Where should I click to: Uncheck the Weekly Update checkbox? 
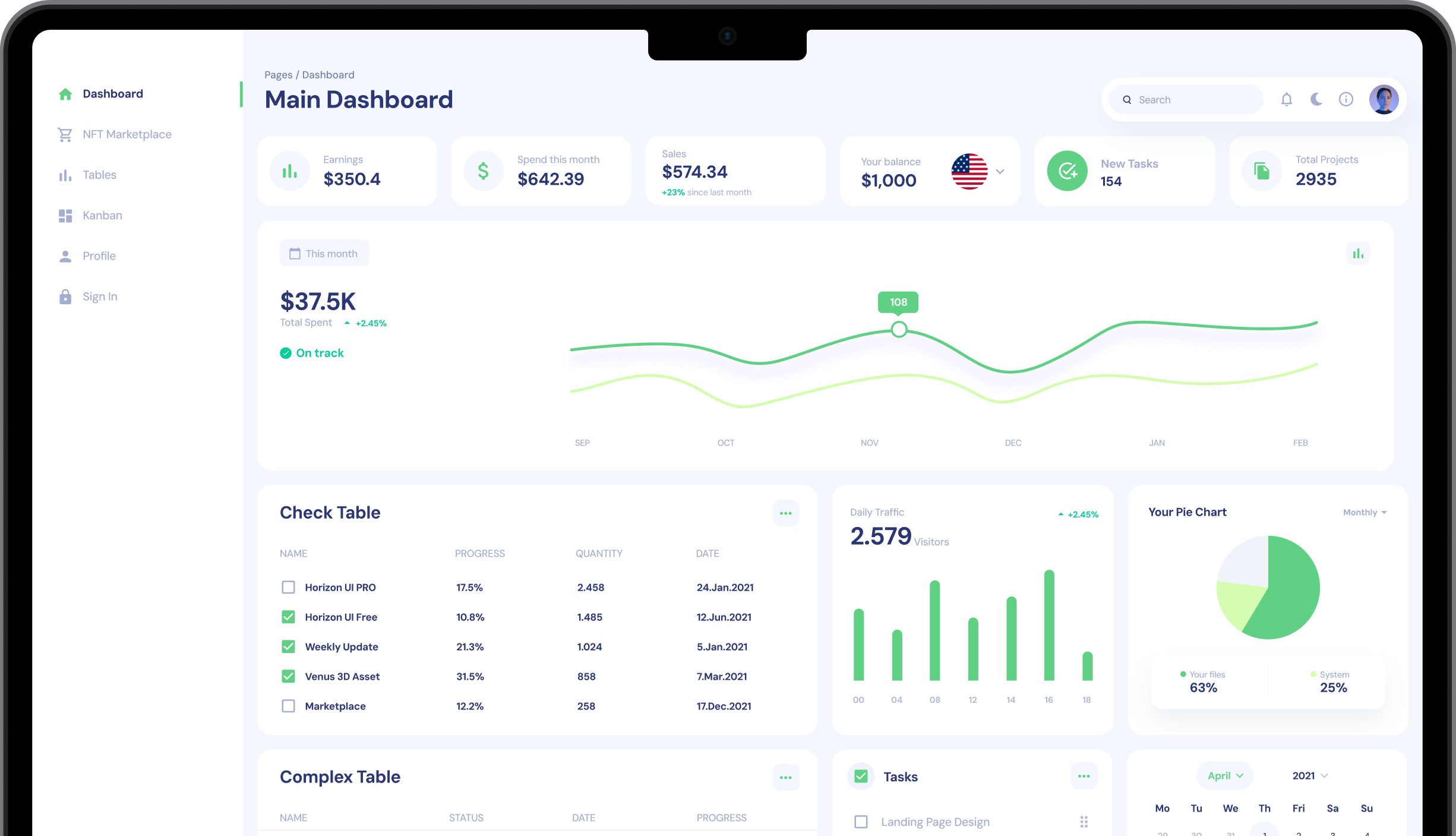pyautogui.click(x=288, y=647)
